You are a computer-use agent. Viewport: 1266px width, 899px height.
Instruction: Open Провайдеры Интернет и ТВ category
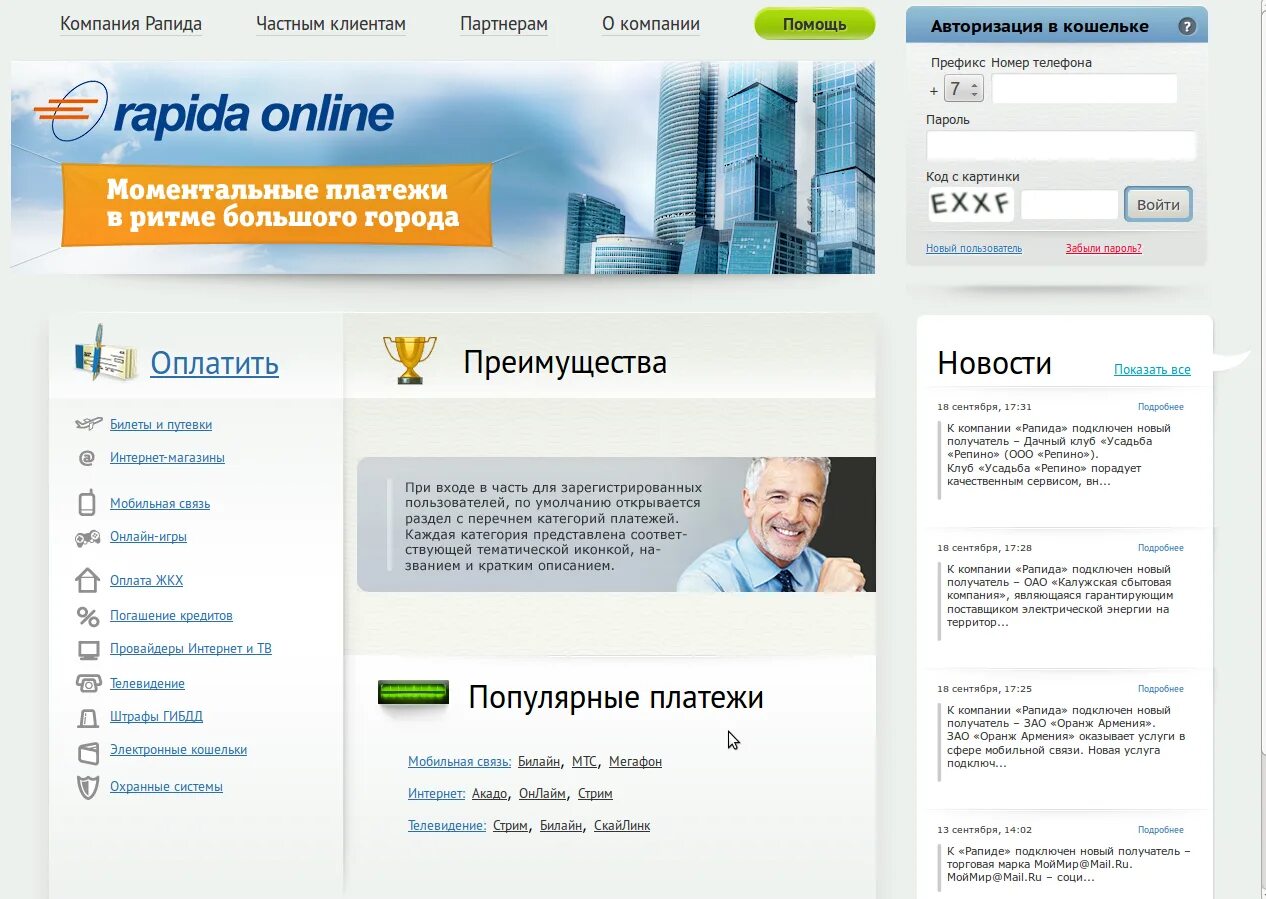coord(191,649)
